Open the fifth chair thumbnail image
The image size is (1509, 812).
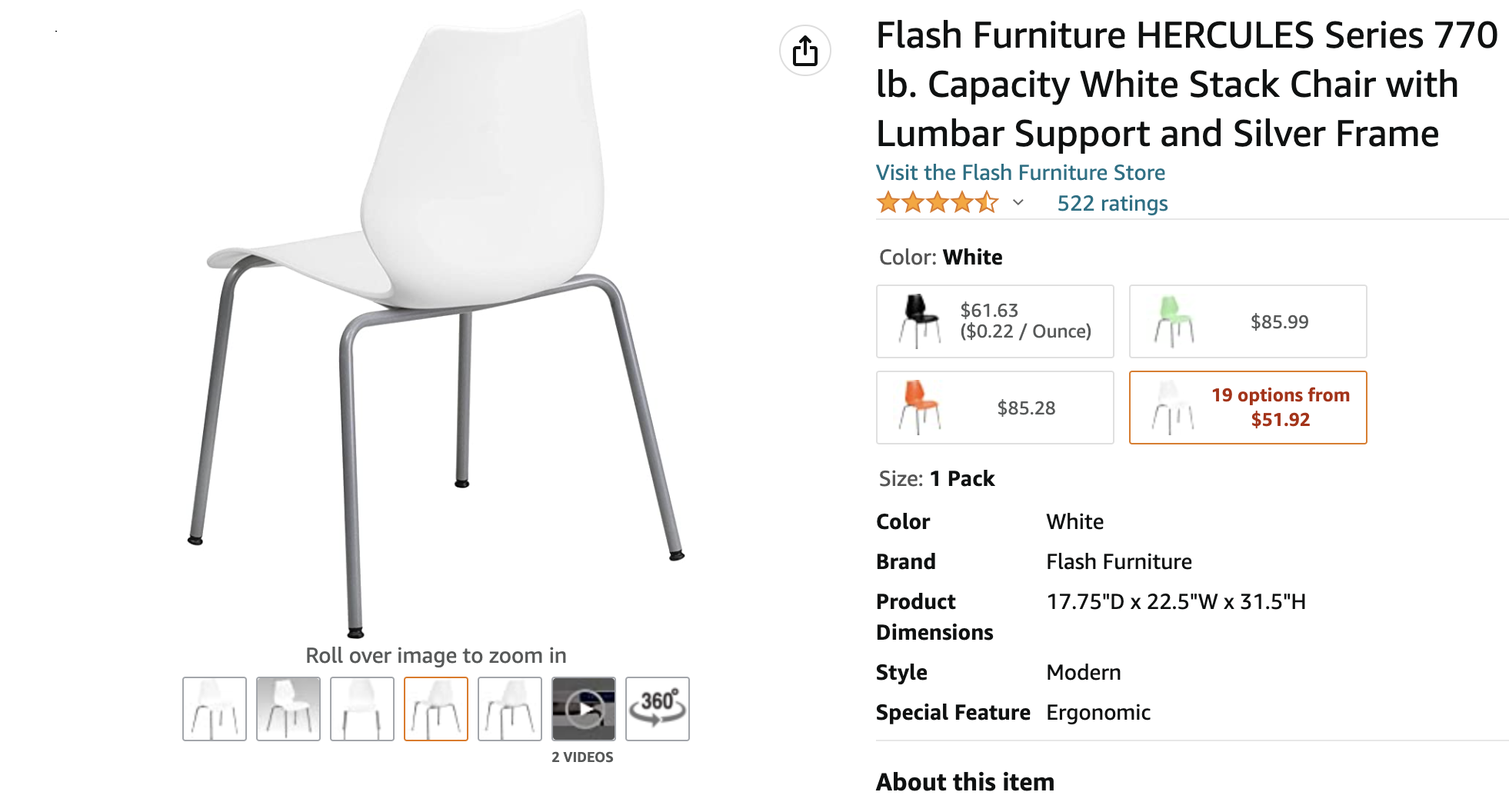510,708
